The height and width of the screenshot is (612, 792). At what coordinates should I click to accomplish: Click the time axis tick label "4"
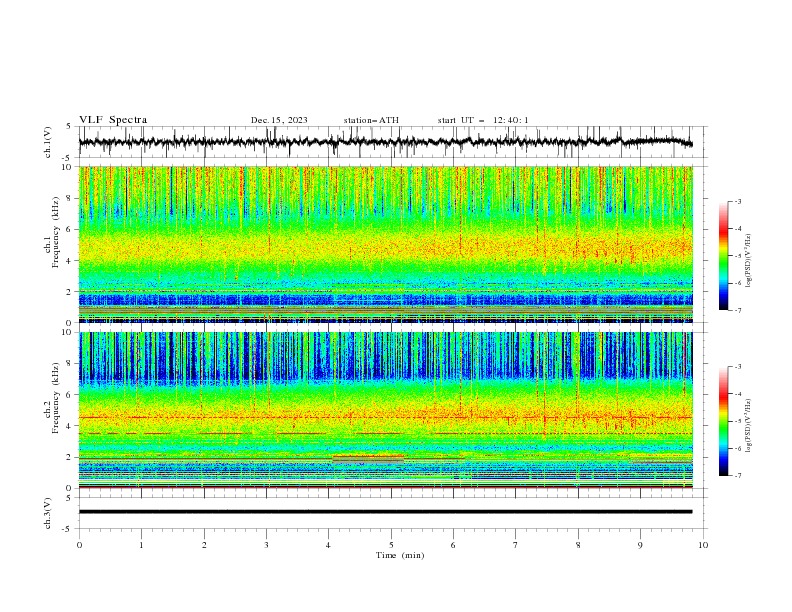tap(329, 545)
